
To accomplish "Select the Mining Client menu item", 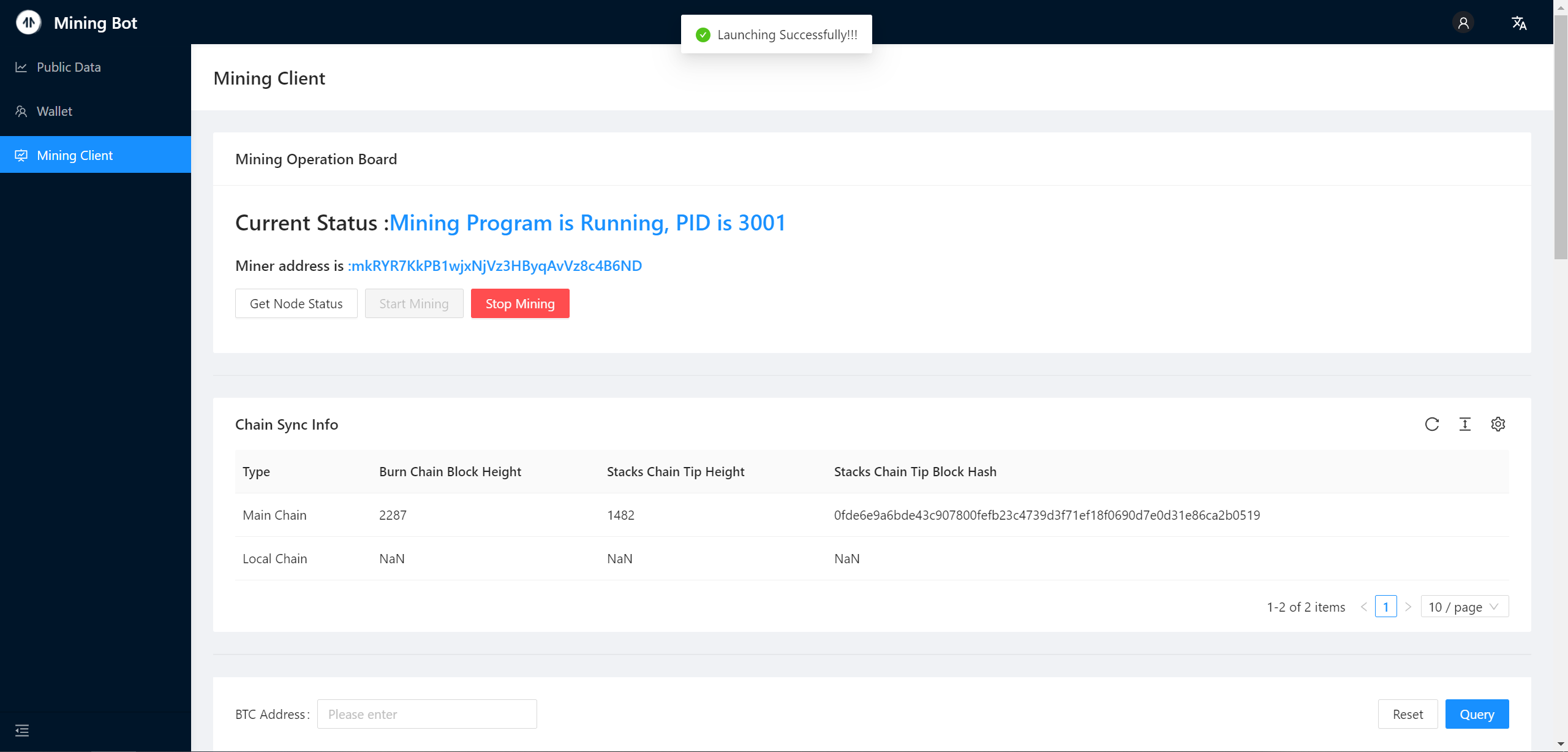I will (96, 154).
